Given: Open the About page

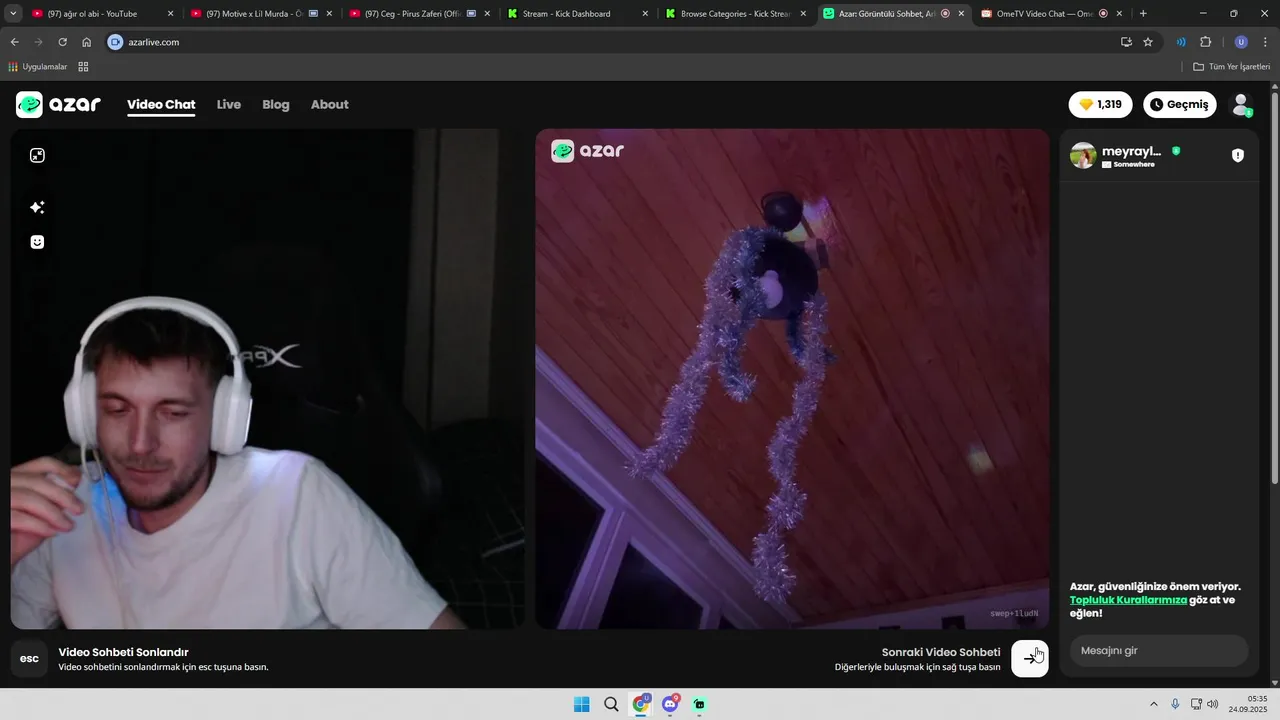Looking at the screenshot, I should point(330,104).
